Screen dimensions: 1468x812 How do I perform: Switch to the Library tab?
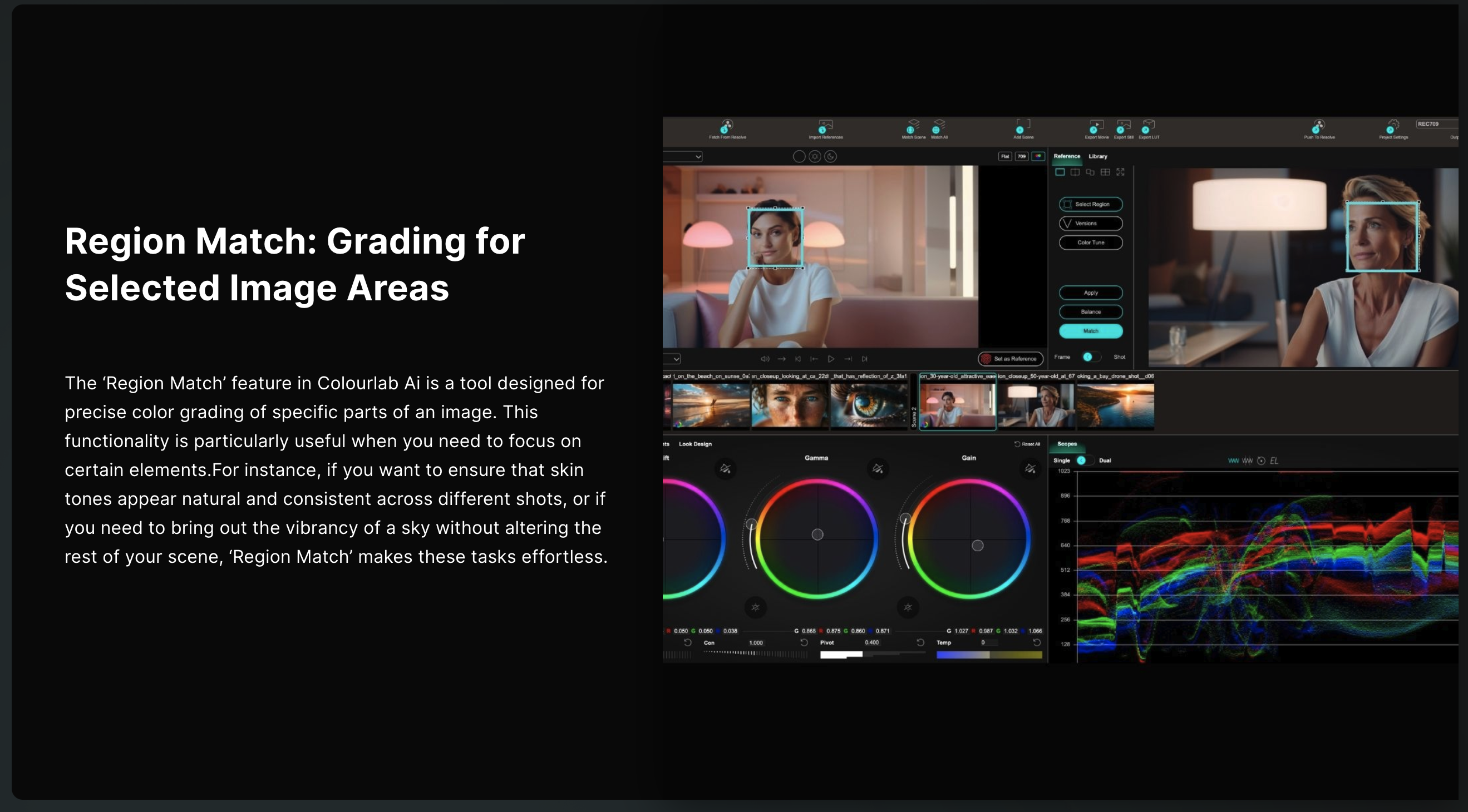pyautogui.click(x=1097, y=156)
